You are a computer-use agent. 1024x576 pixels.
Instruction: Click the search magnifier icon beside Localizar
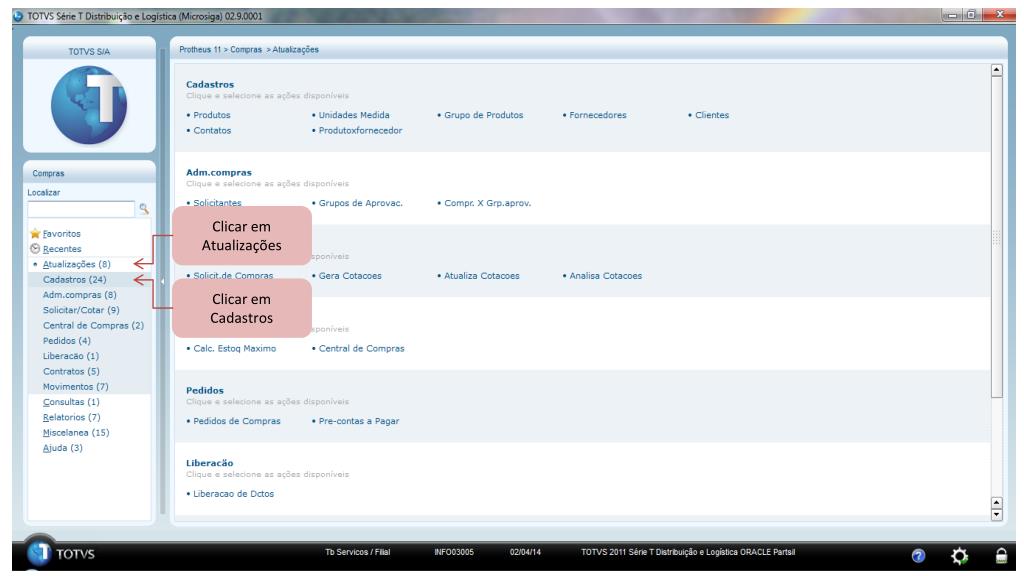coord(144,209)
